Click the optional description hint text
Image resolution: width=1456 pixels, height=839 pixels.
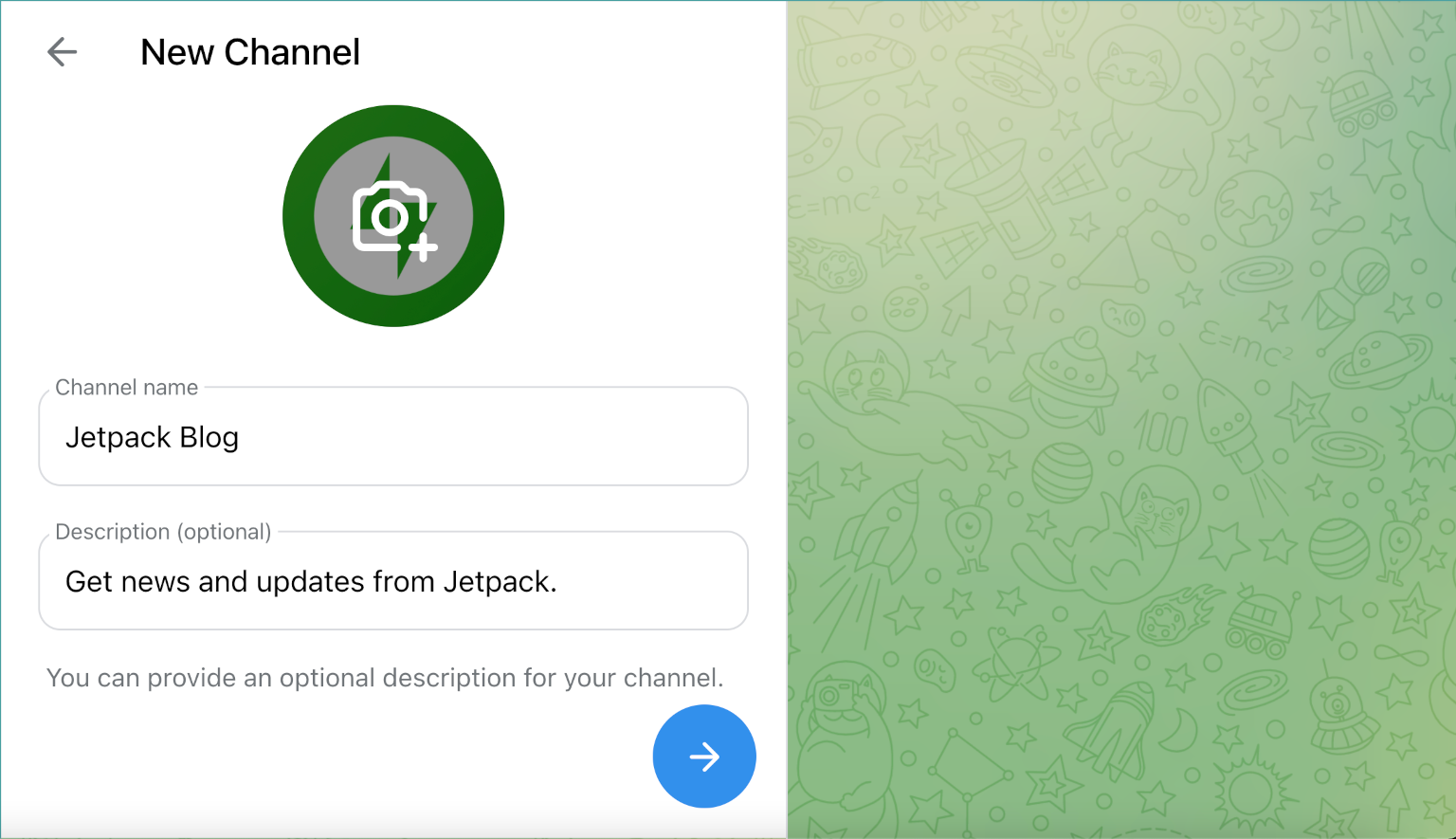pos(385,678)
